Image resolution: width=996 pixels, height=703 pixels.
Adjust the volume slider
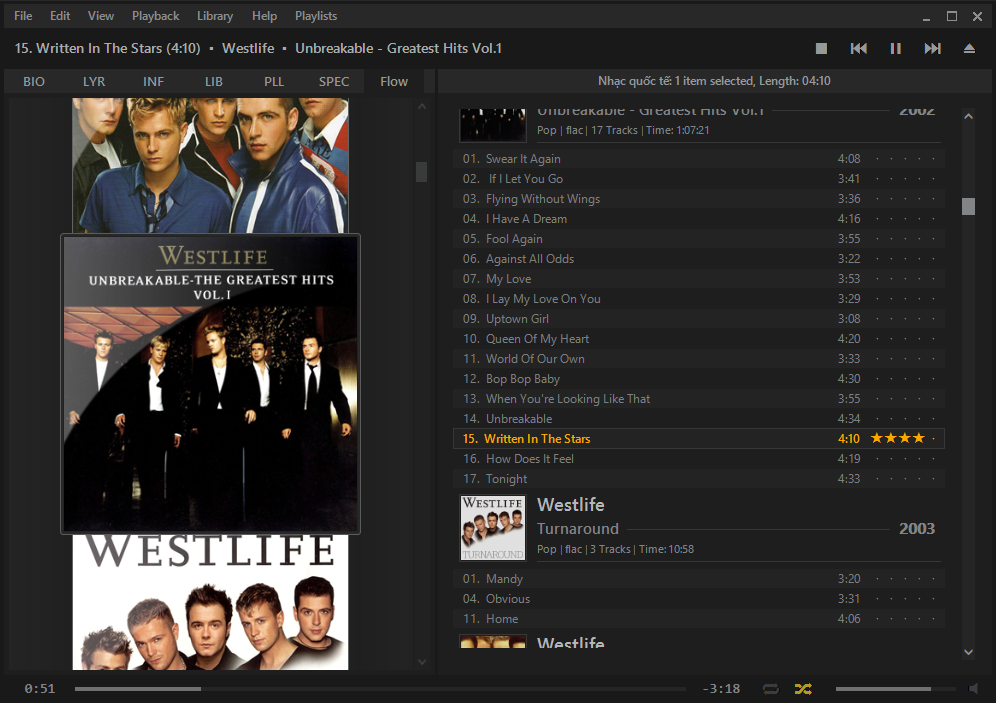[895, 688]
